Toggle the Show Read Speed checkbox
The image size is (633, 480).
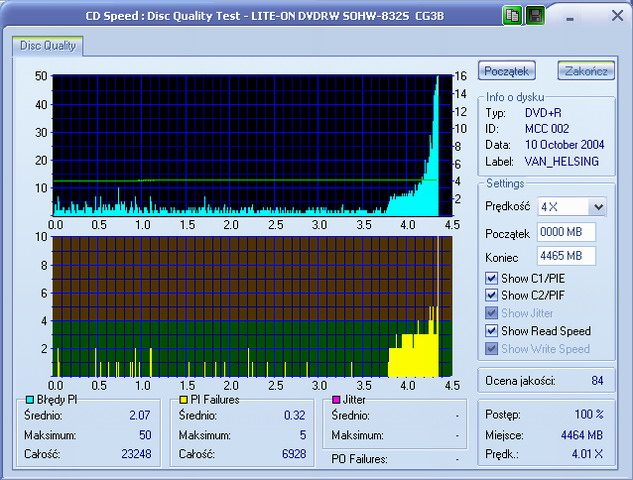(x=491, y=331)
